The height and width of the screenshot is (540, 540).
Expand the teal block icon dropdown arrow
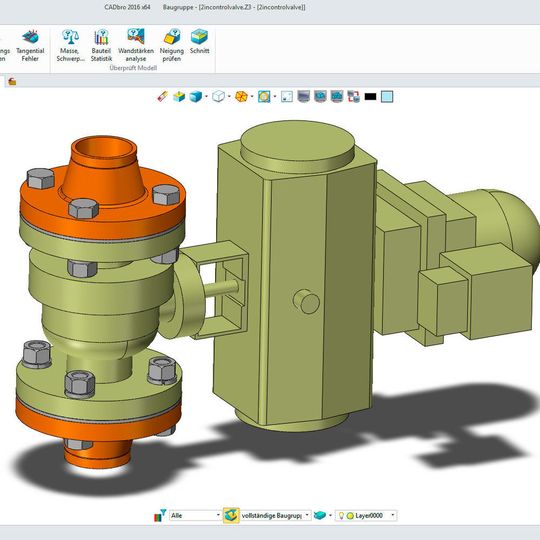[330, 516]
